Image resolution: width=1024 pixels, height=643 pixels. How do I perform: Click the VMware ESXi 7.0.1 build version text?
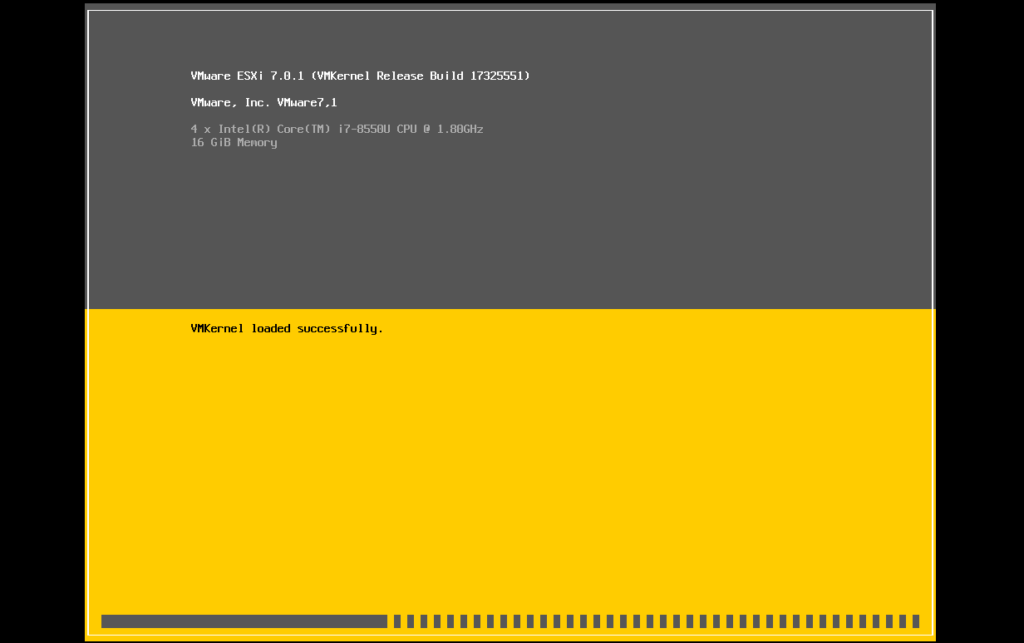point(360,76)
